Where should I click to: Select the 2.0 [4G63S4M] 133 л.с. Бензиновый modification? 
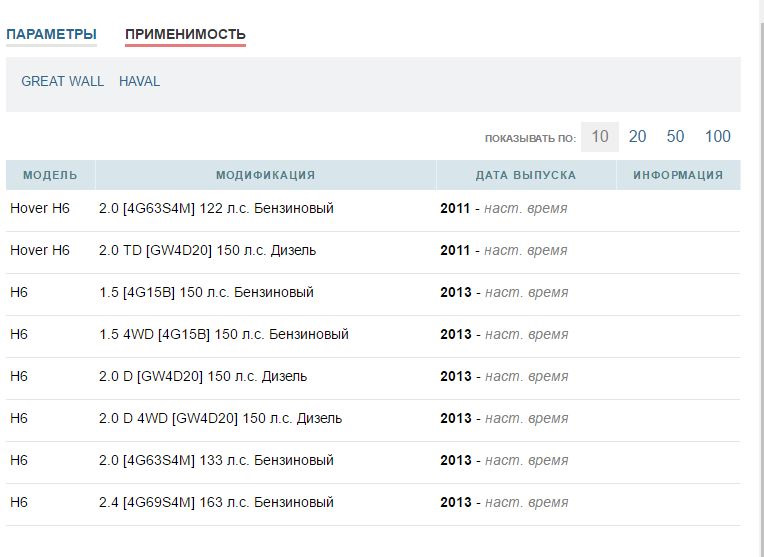click(216, 460)
